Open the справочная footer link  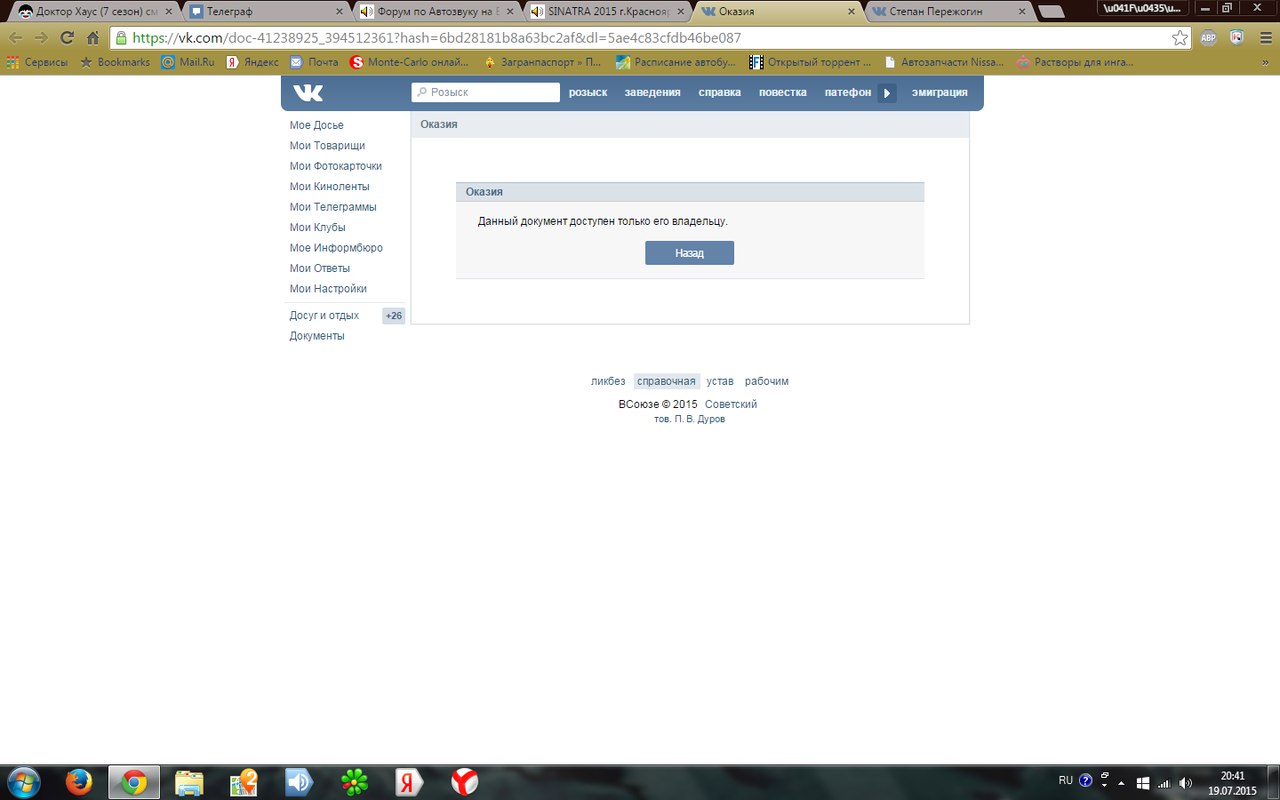point(666,381)
